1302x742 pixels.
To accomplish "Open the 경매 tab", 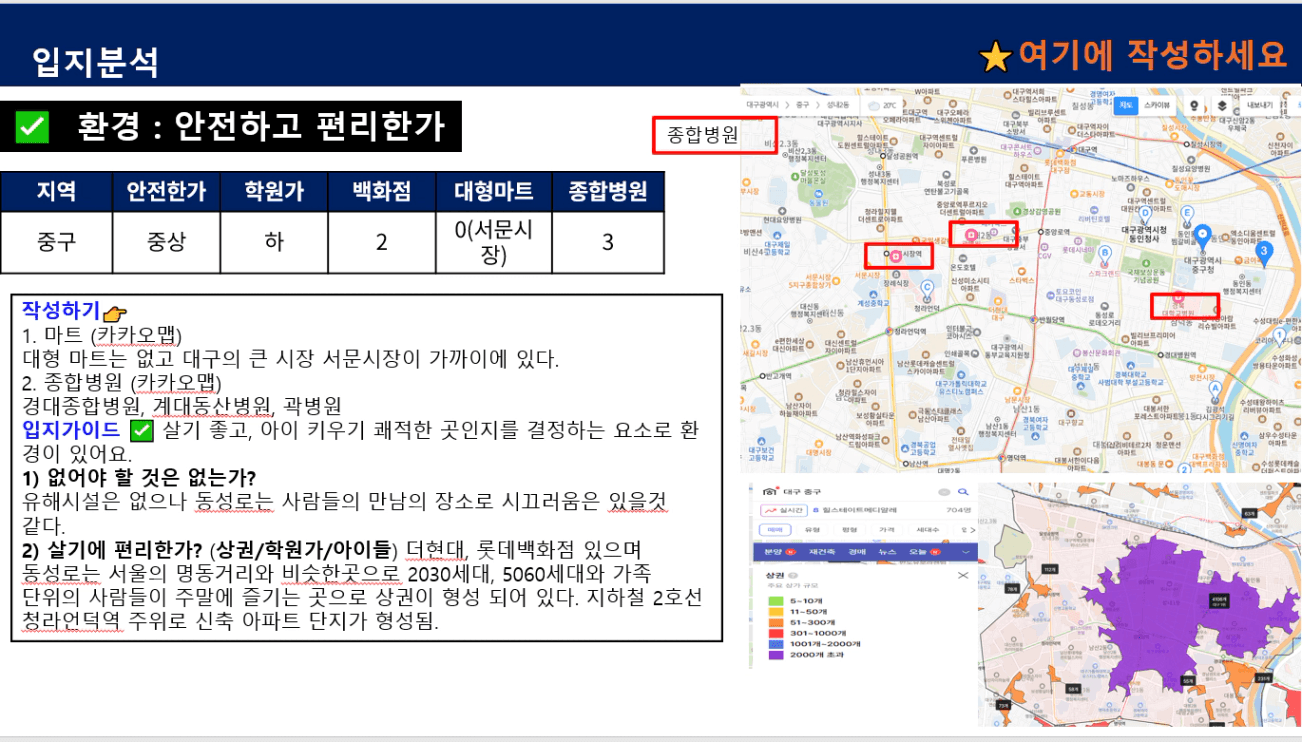I will coord(857,552).
